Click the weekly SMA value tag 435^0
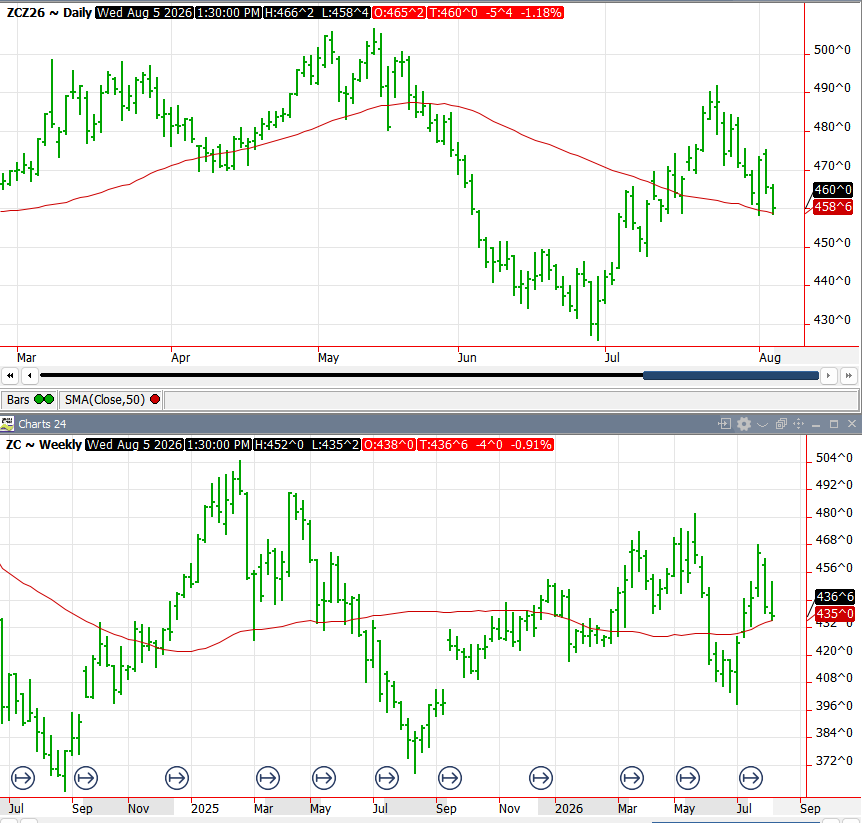Image resolution: width=862 pixels, height=823 pixels. (835, 614)
